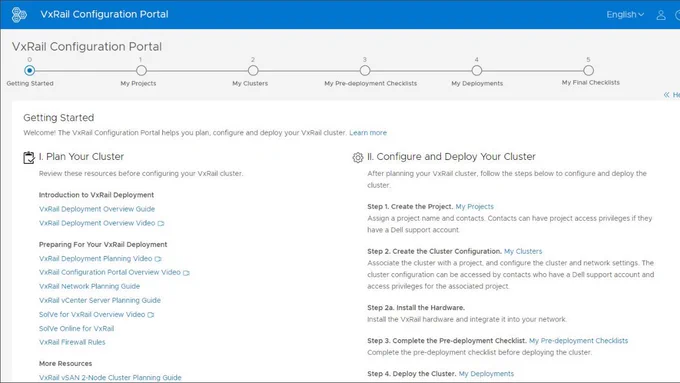Go to My Pre-deployment Checklists step label
The image size is (680, 383).
point(371,83)
